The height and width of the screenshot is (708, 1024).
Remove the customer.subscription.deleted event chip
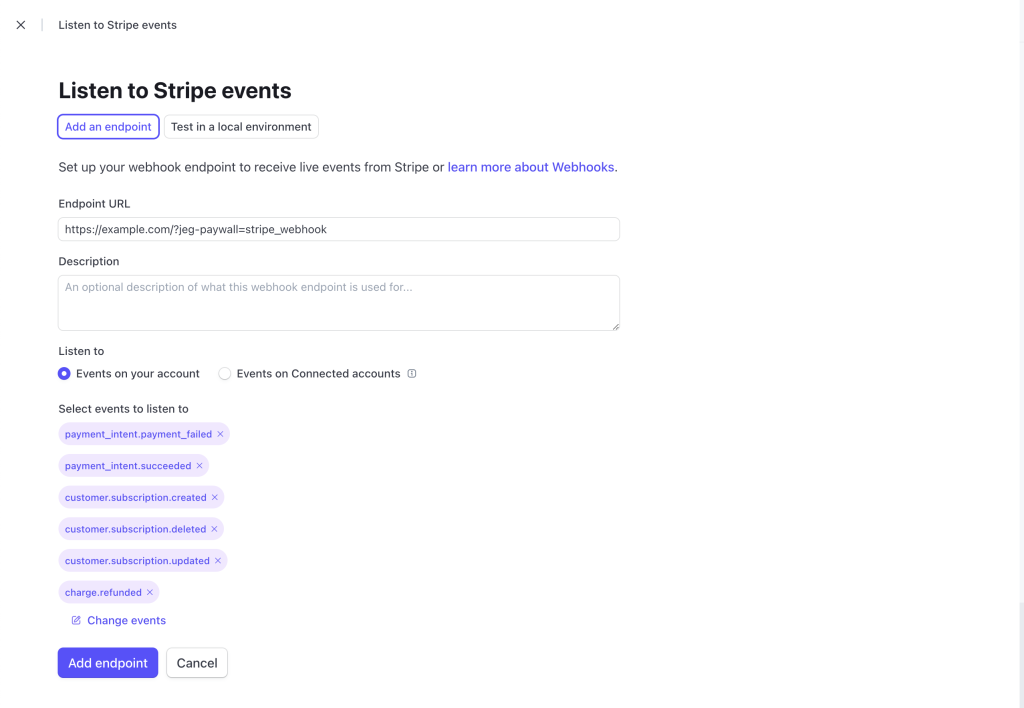pos(214,529)
